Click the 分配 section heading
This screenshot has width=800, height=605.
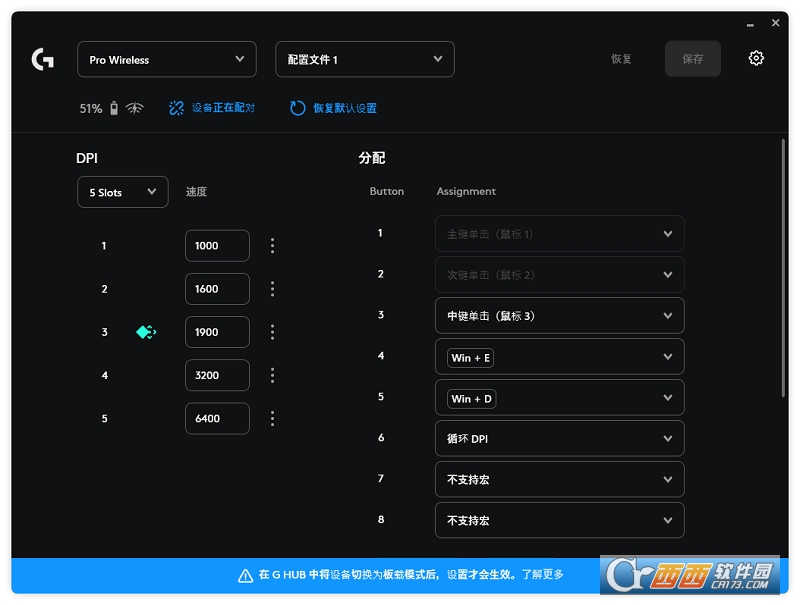371,158
